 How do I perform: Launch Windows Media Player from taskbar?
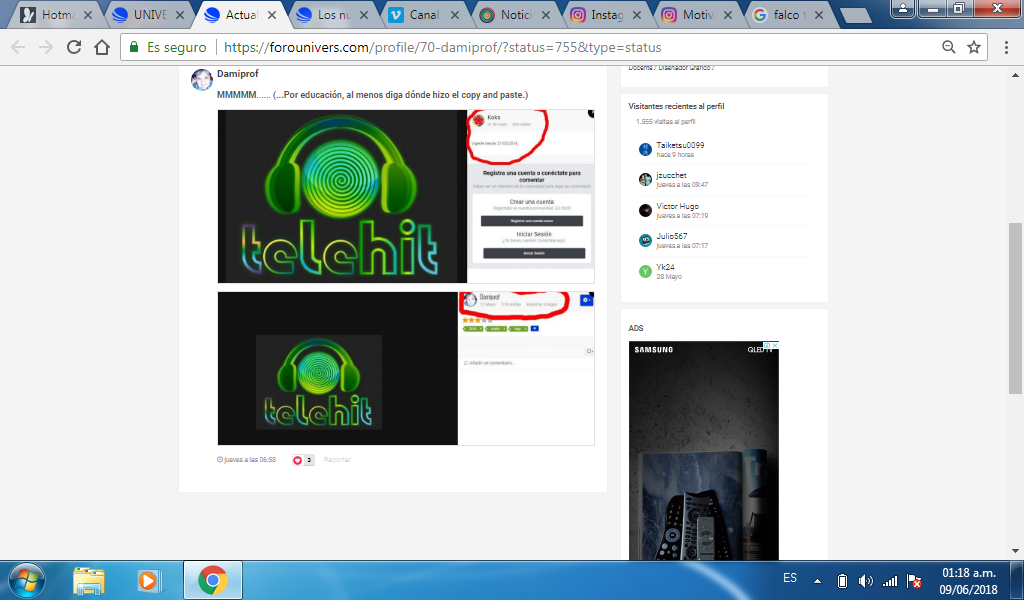(x=148, y=580)
